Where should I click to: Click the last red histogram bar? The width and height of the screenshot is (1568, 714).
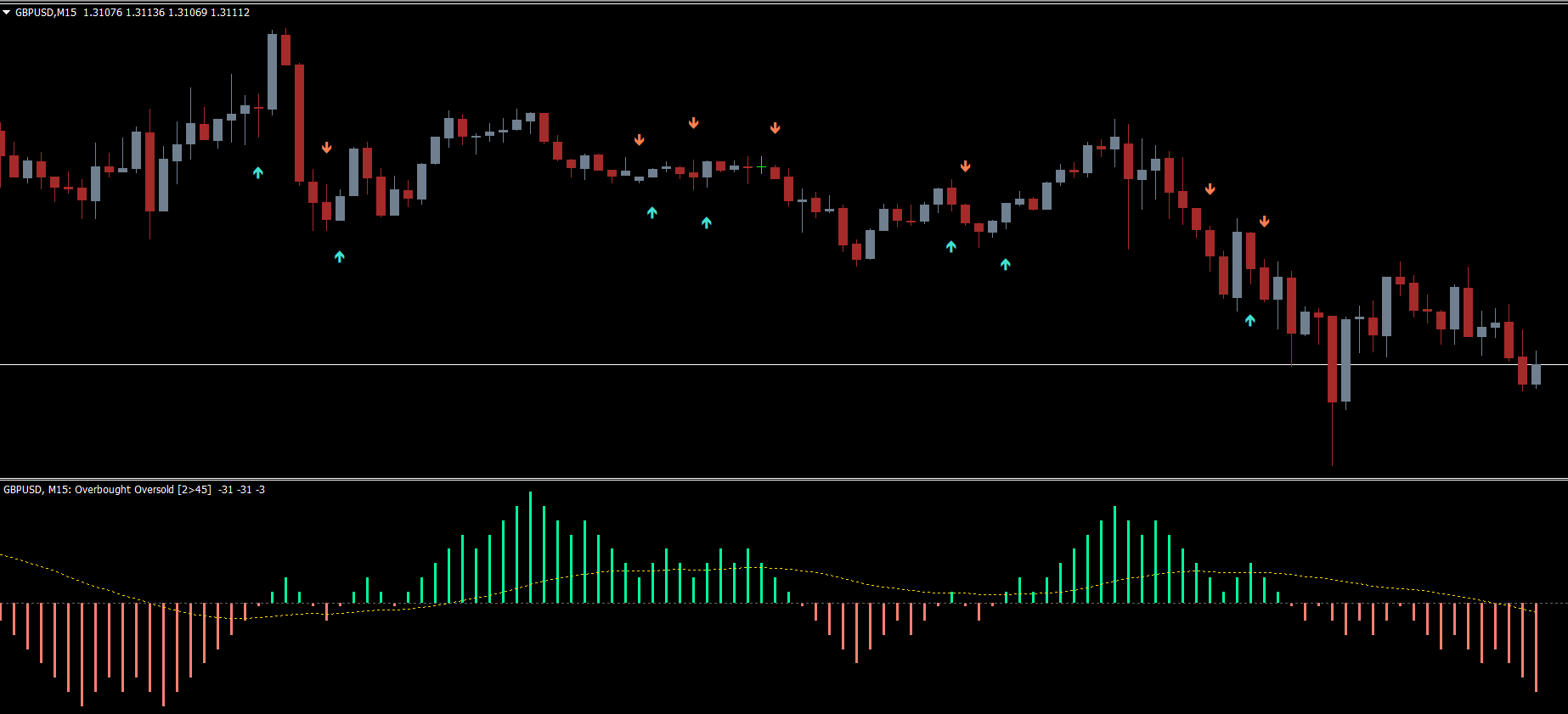[1536, 647]
